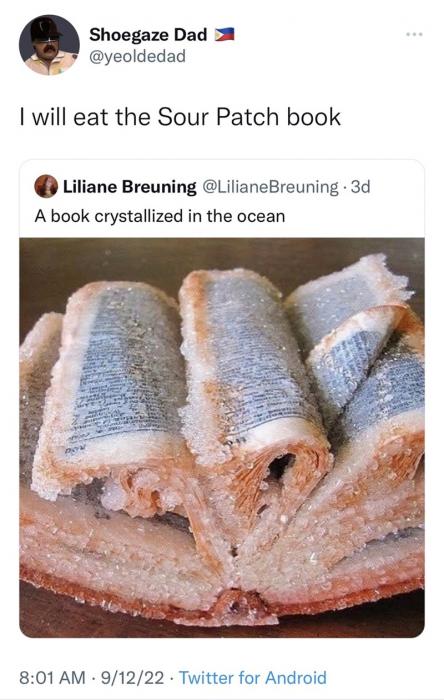444x700 pixels.
Task: Click the 8:01 AM tweet timestamp
Action: (x=52, y=678)
